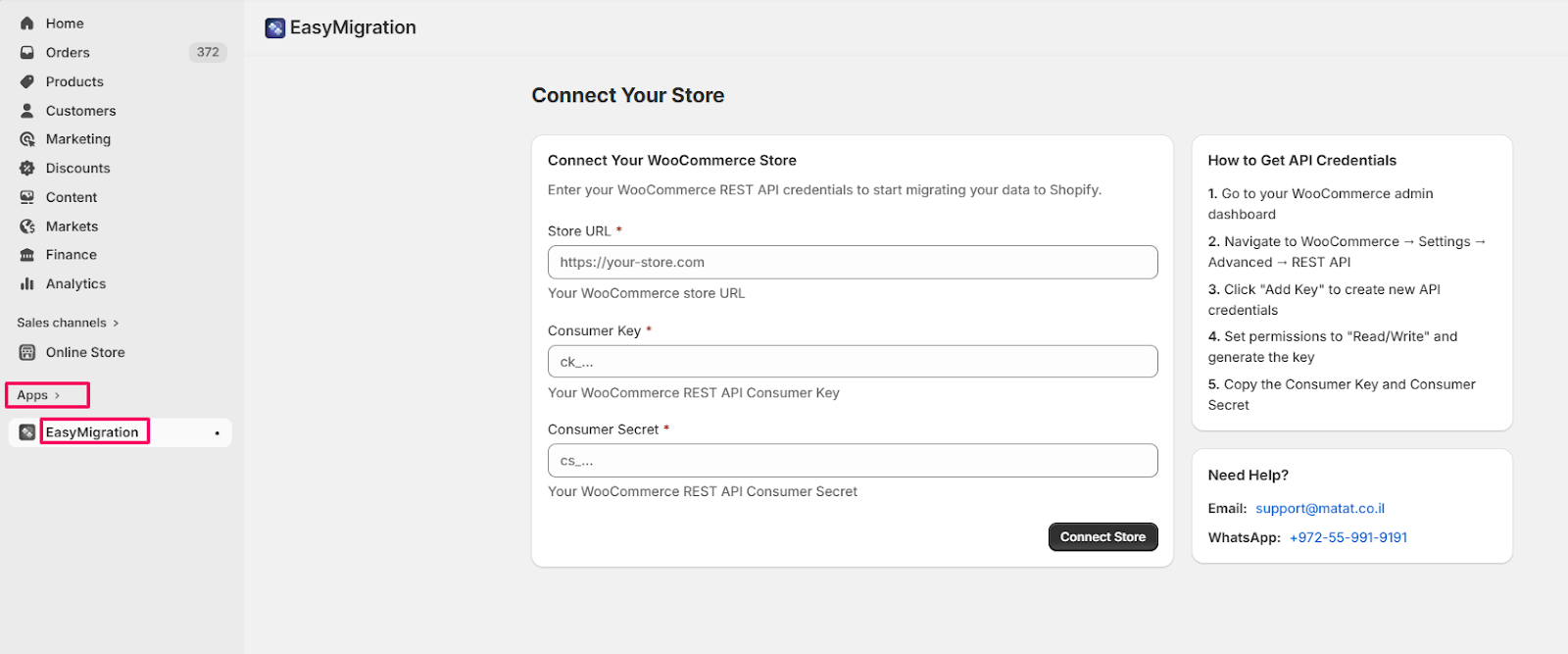Click the EasyMigration logo in header
The image size is (1568, 654).
click(x=275, y=28)
